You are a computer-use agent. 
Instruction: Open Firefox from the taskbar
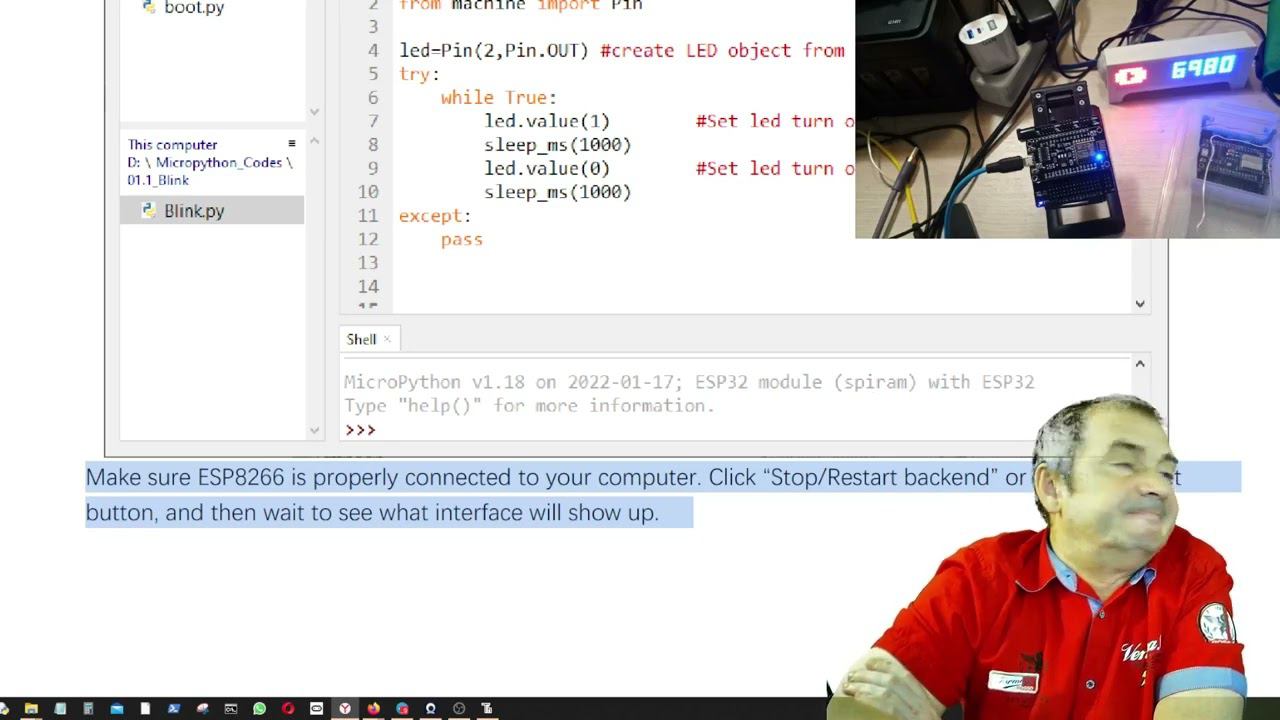[x=374, y=709]
